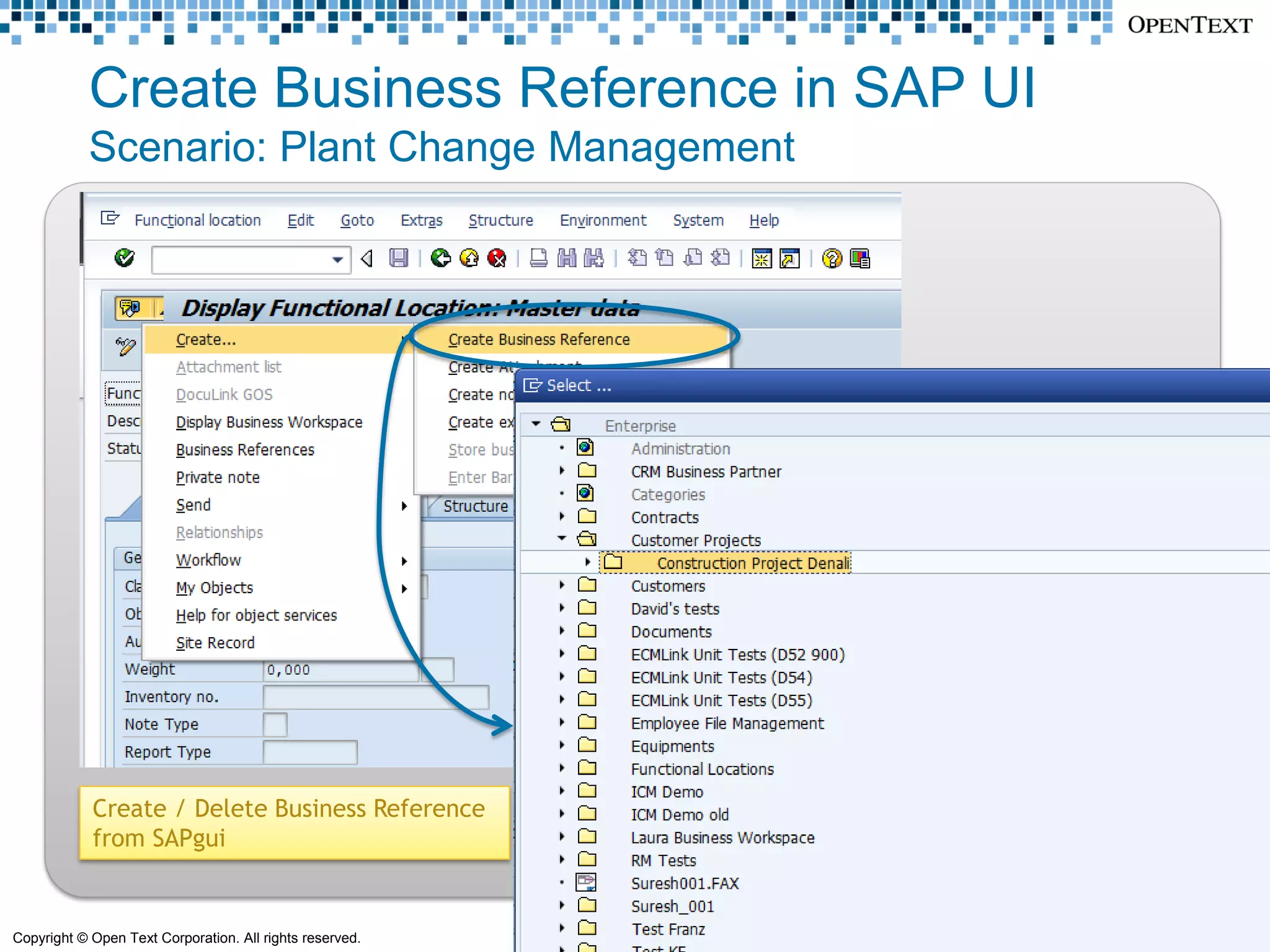Image resolution: width=1270 pixels, height=952 pixels.
Task: Open the System menu
Action: [x=698, y=220]
